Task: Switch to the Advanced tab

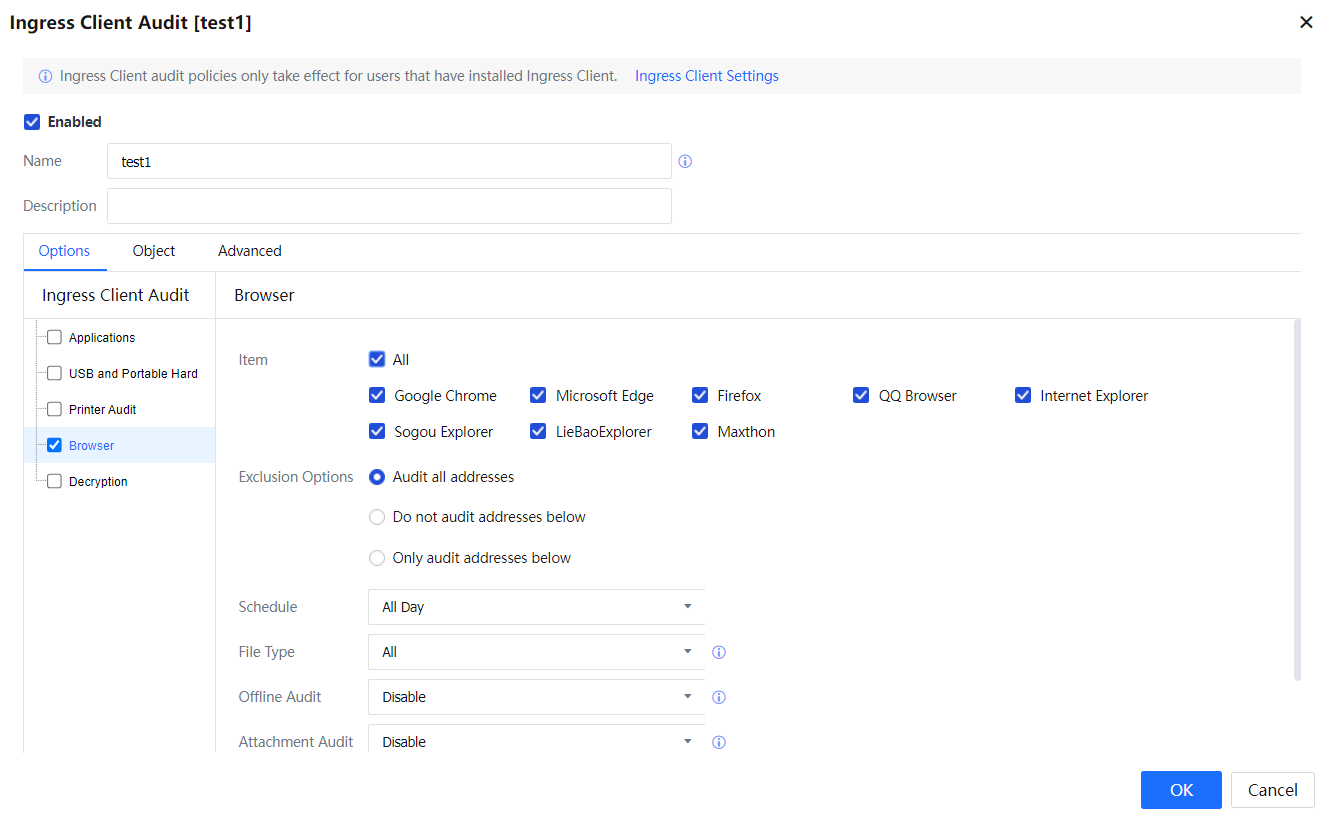Action: 250,251
